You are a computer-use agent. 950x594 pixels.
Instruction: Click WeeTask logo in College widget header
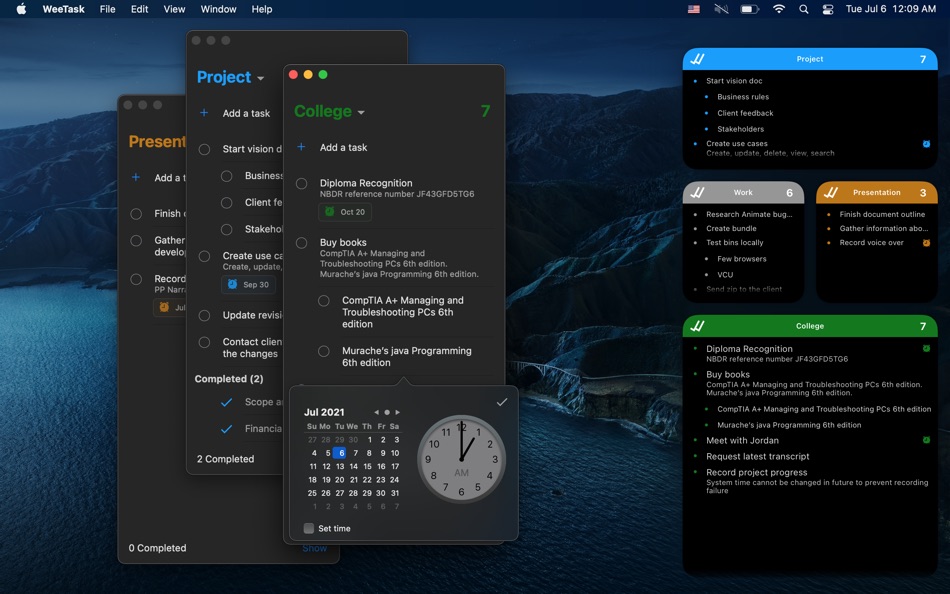point(698,325)
